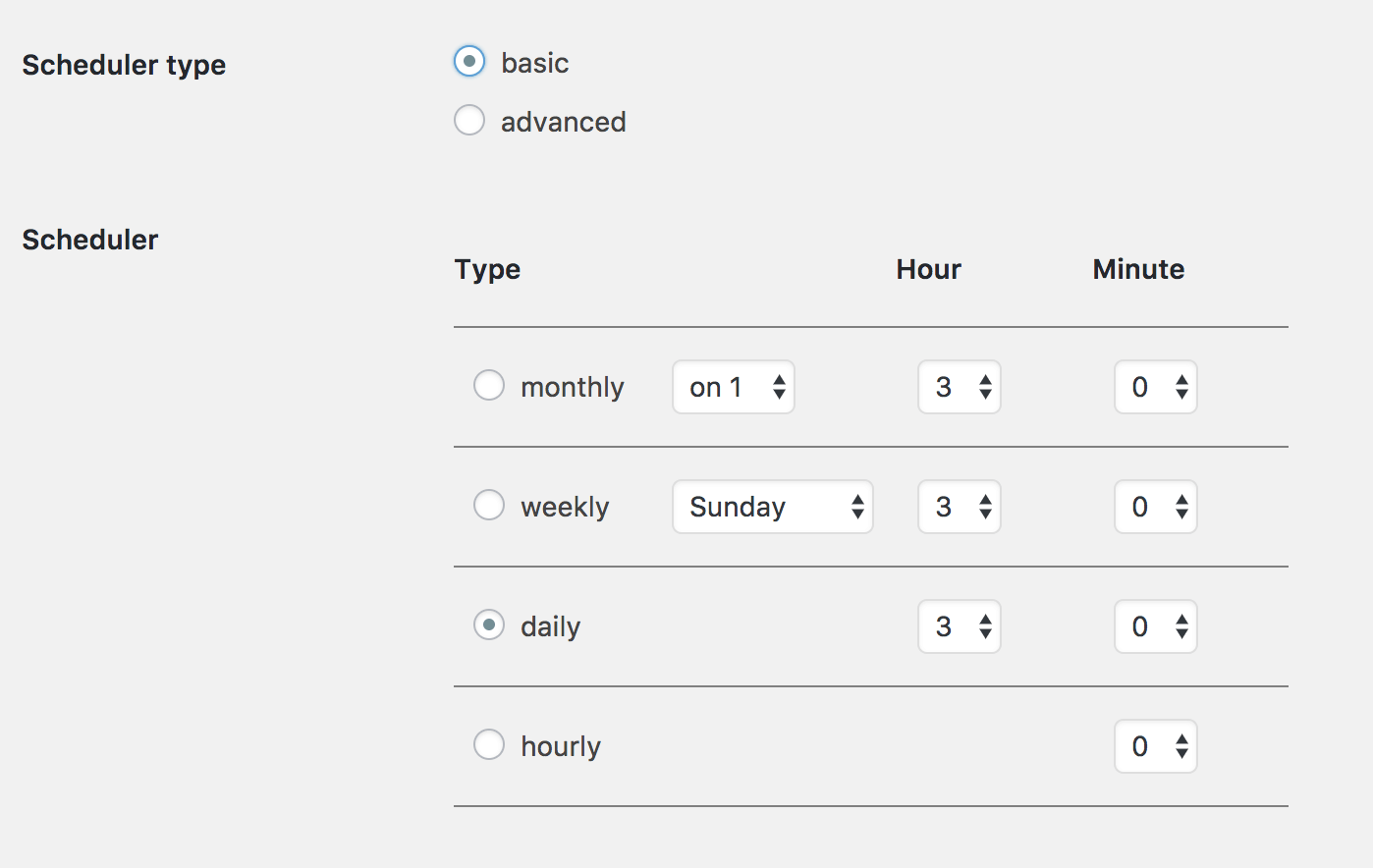
Task: Open the monthly hour dropdown
Action: point(959,387)
